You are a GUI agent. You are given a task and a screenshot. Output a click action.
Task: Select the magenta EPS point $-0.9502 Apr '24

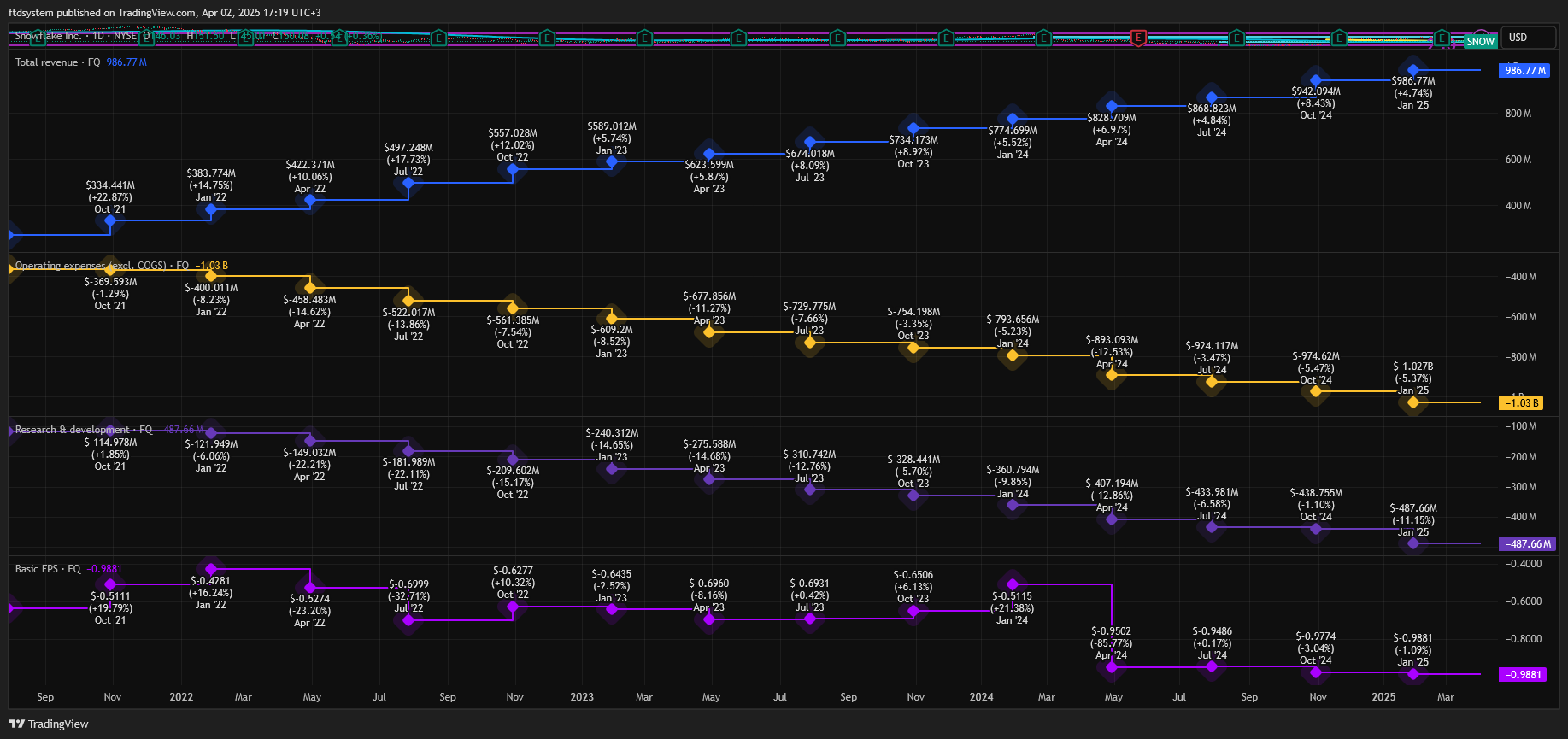click(1112, 667)
